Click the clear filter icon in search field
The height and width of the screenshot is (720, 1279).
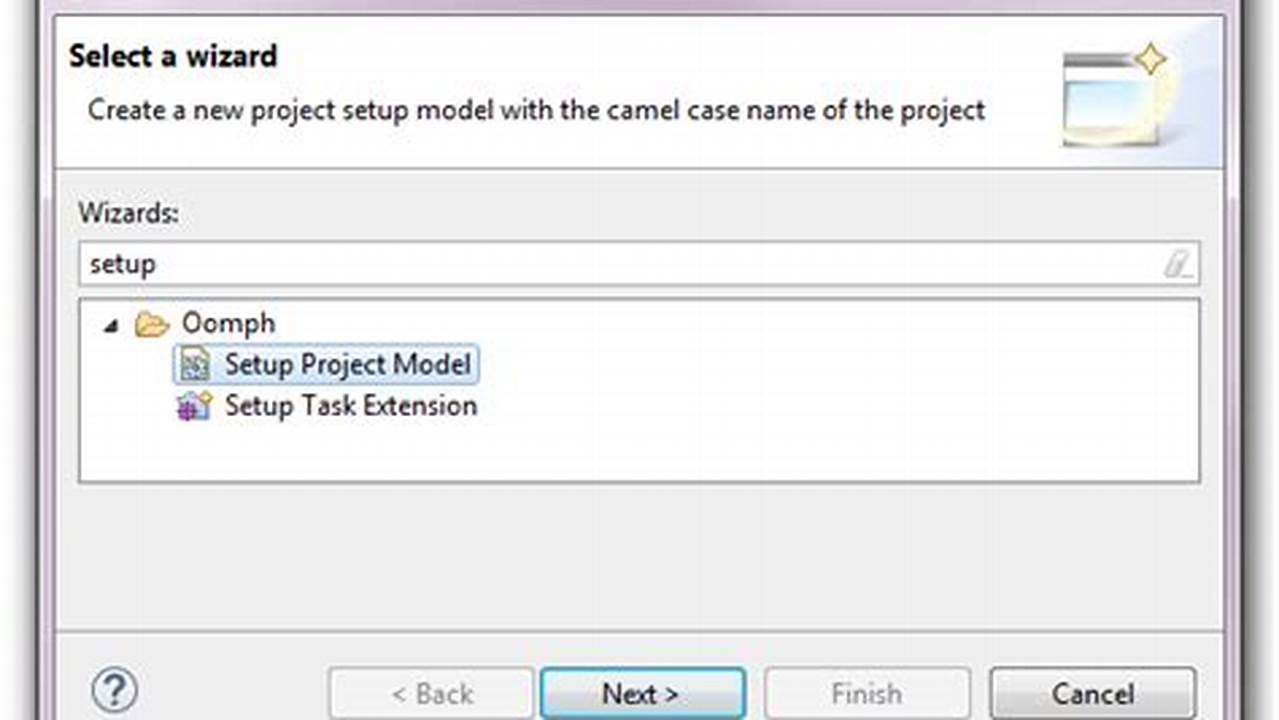[1180, 263]
